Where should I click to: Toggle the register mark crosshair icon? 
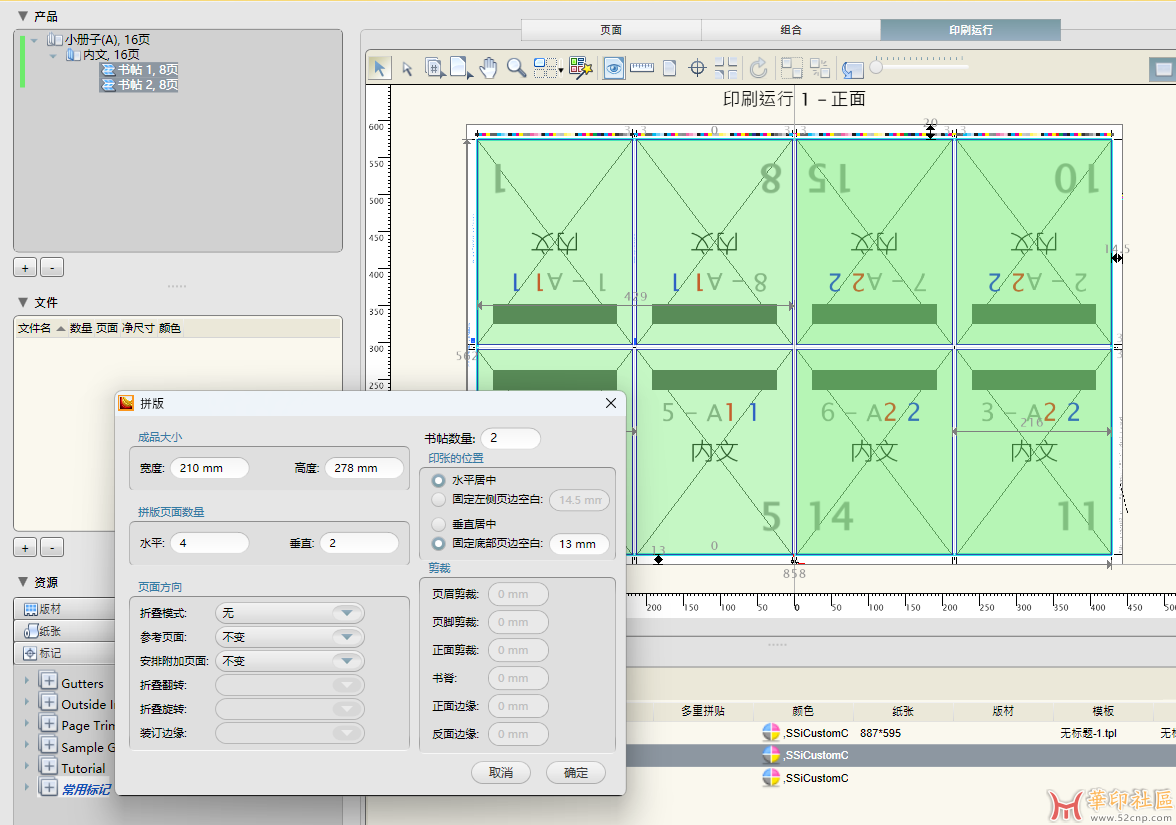pos(698,68)
